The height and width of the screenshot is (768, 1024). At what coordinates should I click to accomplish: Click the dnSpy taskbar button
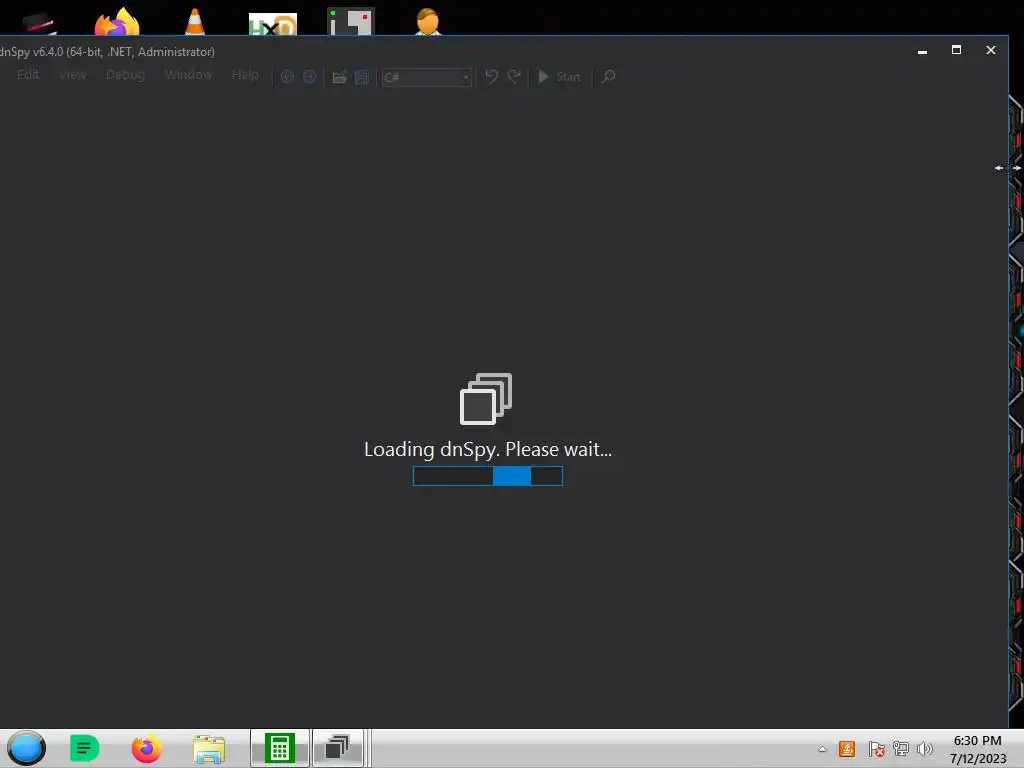tap(338, 748)
